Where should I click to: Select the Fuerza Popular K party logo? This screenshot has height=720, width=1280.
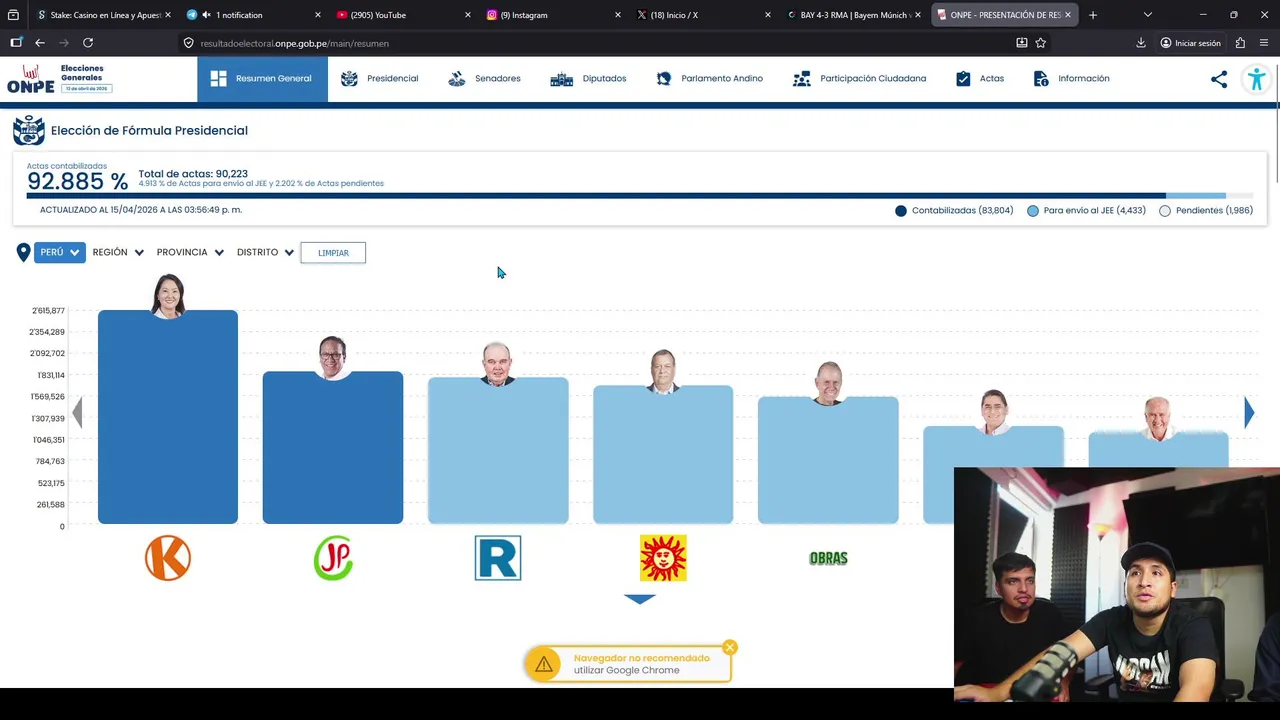pos(168,558)
